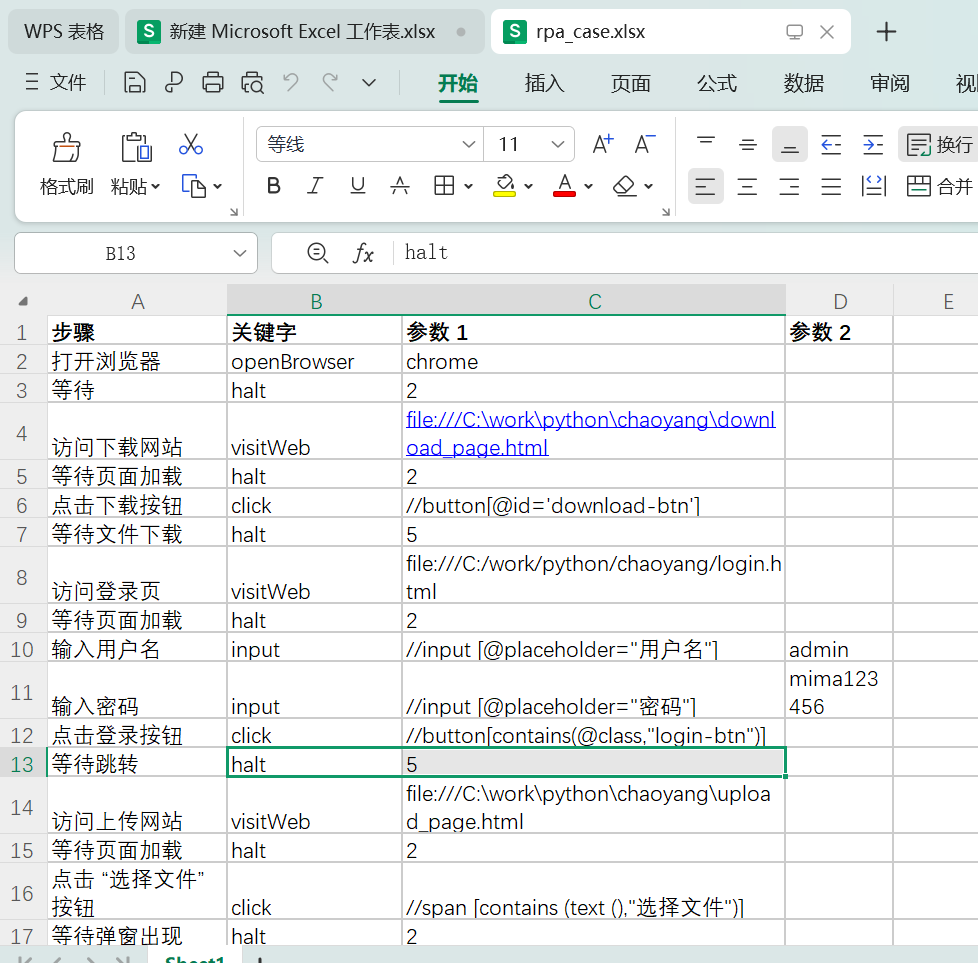Open font color dropdown arrow
This screenshot has width=978, height=963.
[x=588, y=186]
